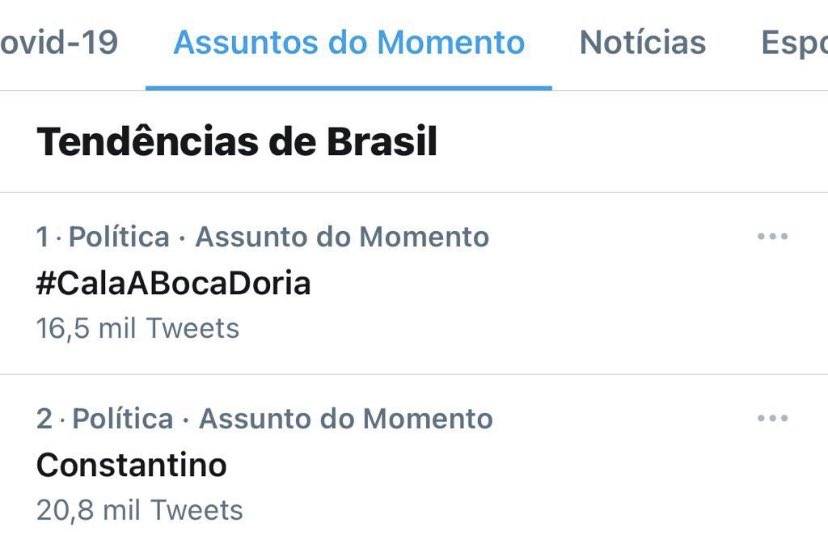Select the Assuntos do Momento tab

[349, 43]
